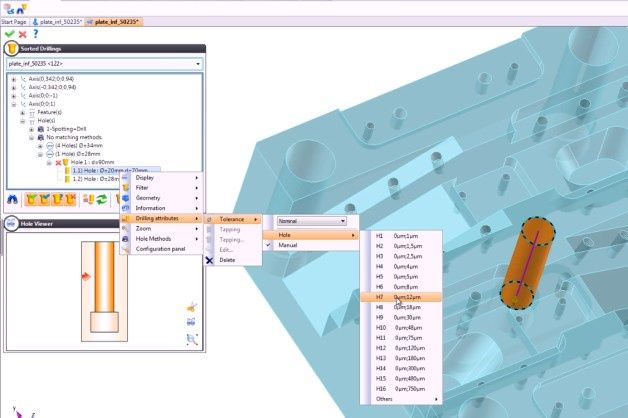Click the person-and-drill icon beside refresh
Viewport: 628px width, 418px height.
[x=89, y=199]
